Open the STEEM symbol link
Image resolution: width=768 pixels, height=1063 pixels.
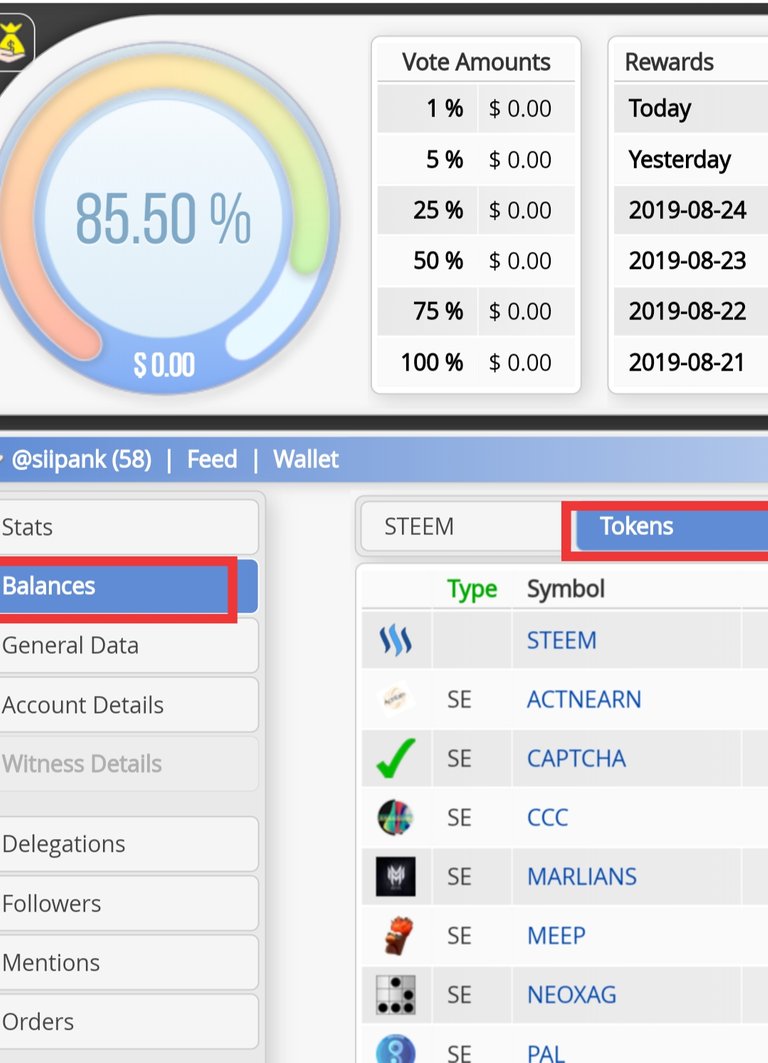pos(562,640)
